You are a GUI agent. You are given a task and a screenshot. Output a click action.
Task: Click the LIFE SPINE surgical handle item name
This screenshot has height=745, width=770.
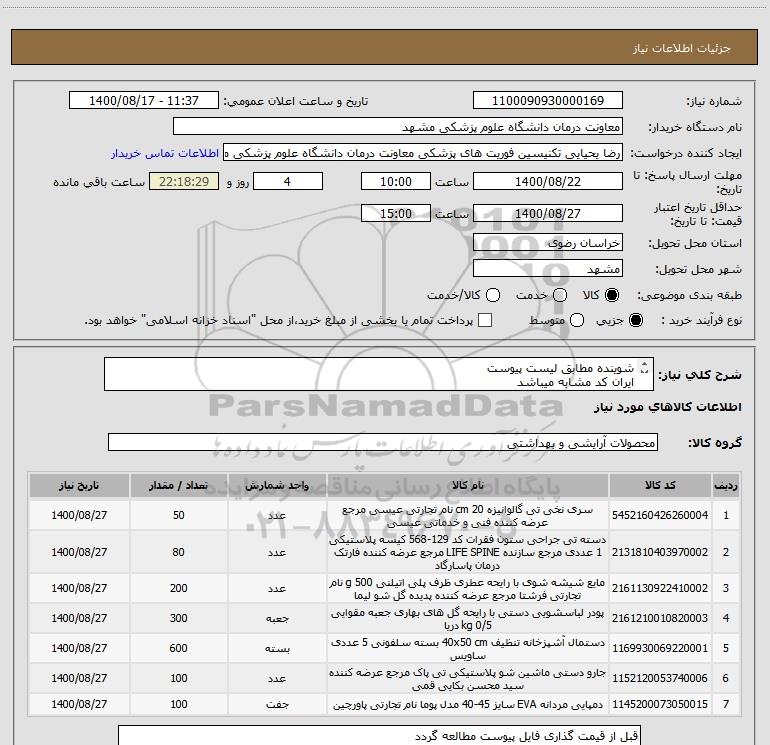coord(468,552)
